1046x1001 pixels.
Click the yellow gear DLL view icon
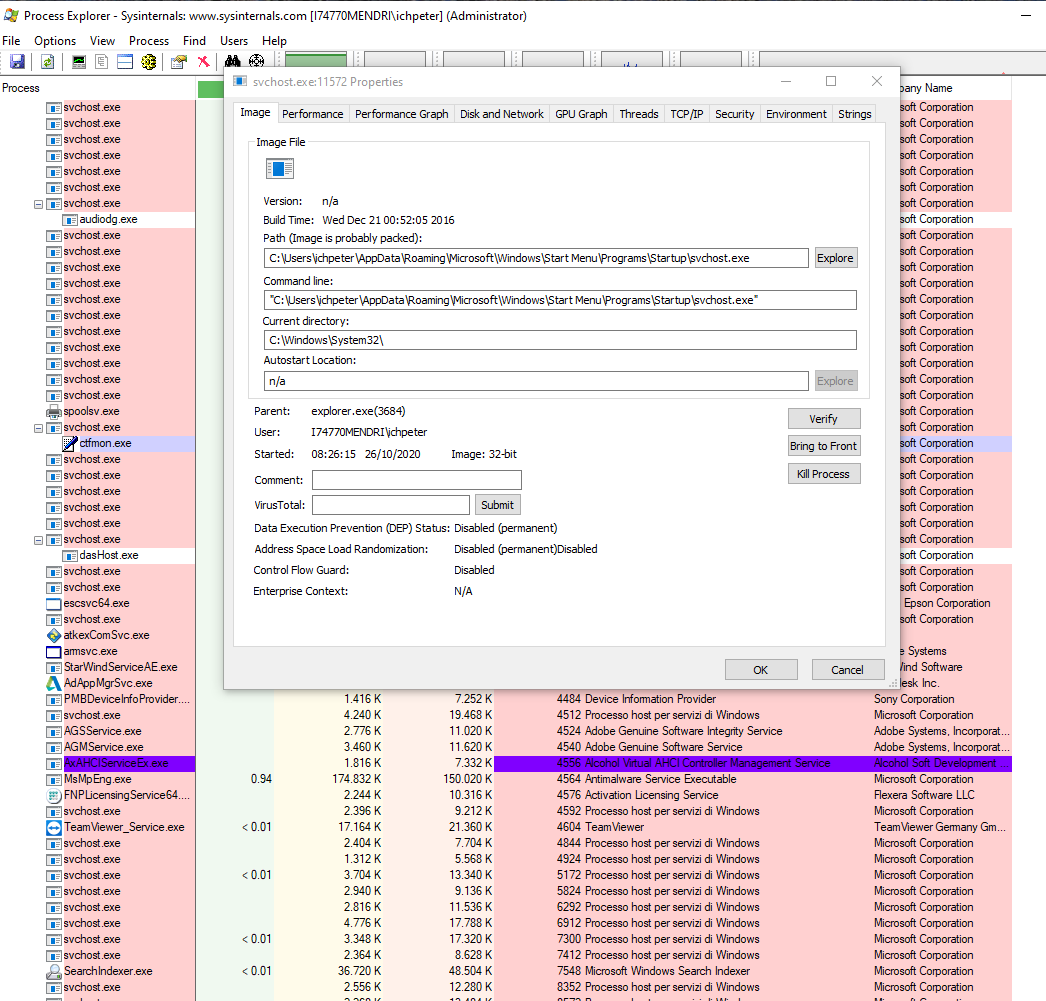point(149,62)
